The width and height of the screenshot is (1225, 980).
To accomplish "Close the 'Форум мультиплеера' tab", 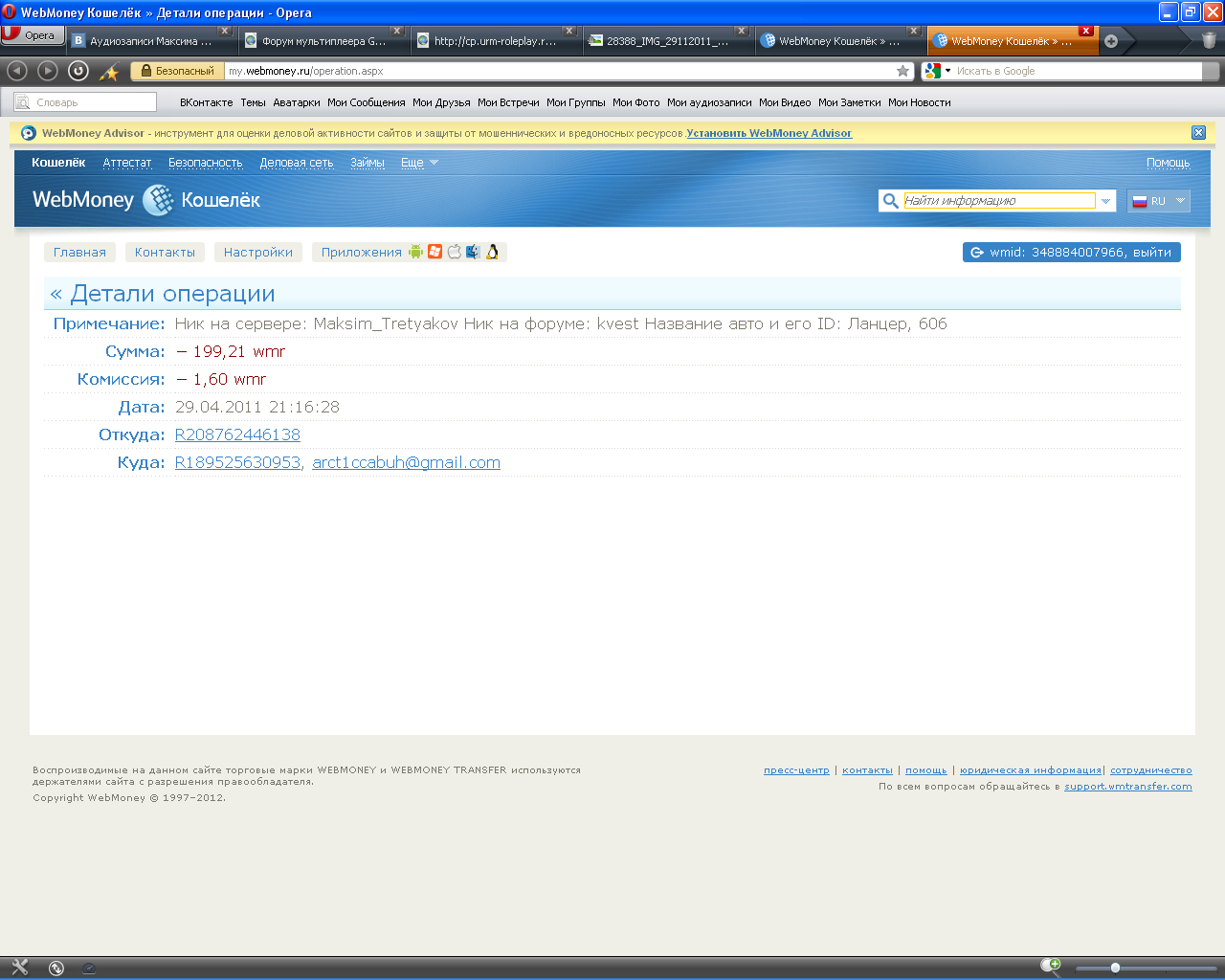I will pyautogui.click(x=397, y=31).
